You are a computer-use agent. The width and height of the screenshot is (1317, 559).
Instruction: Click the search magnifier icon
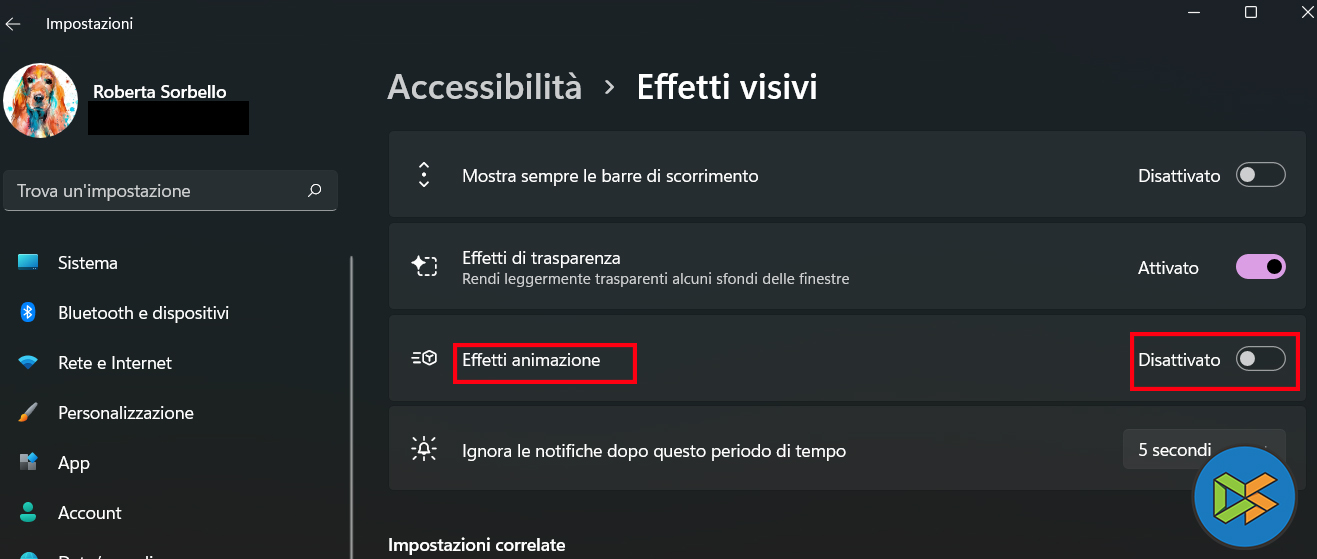tap(315, 190)
